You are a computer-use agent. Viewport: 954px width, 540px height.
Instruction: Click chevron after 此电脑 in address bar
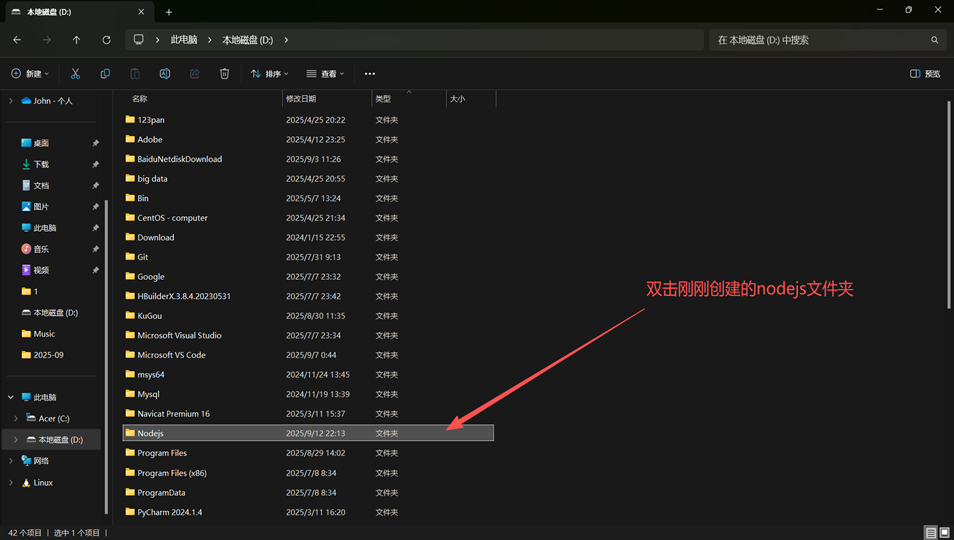pos(210,40)
